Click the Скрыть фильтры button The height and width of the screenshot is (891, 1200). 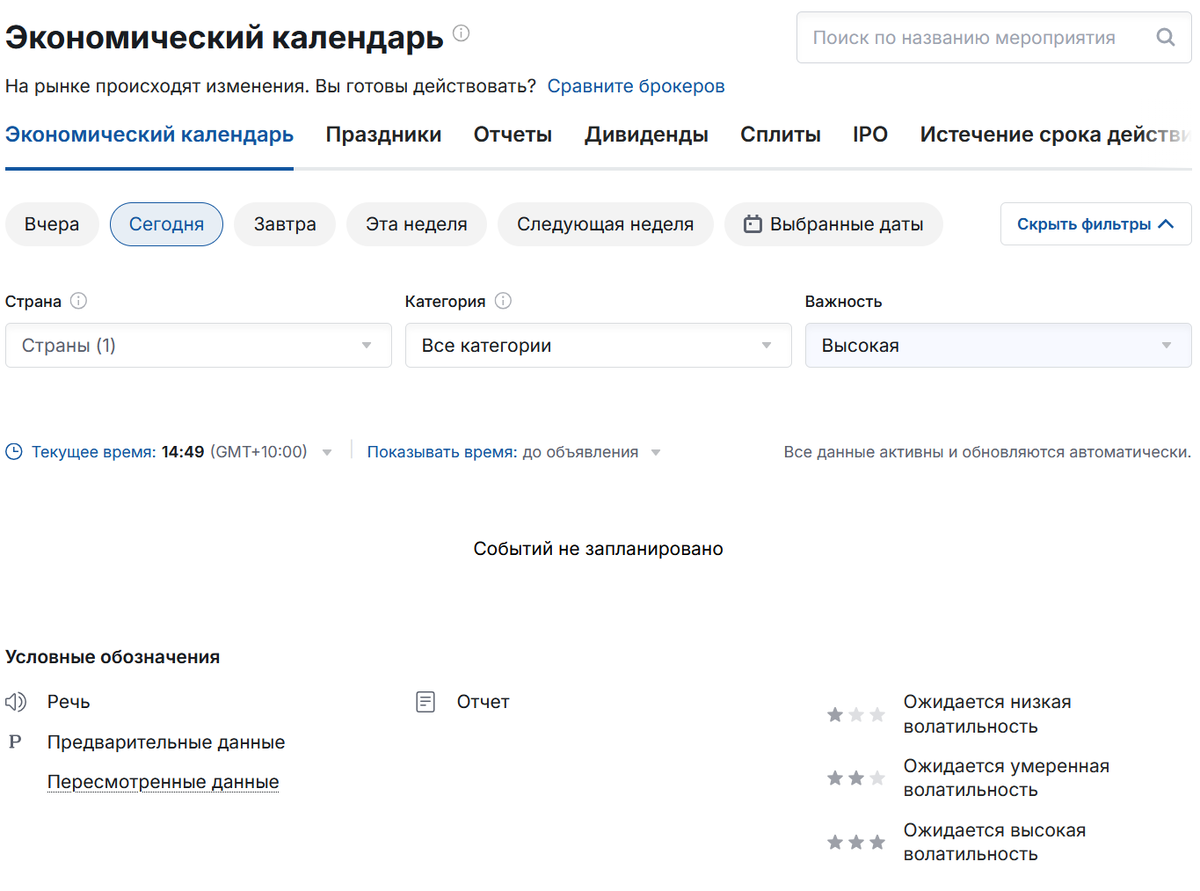pyautogui.click(x=1095, y=224)
